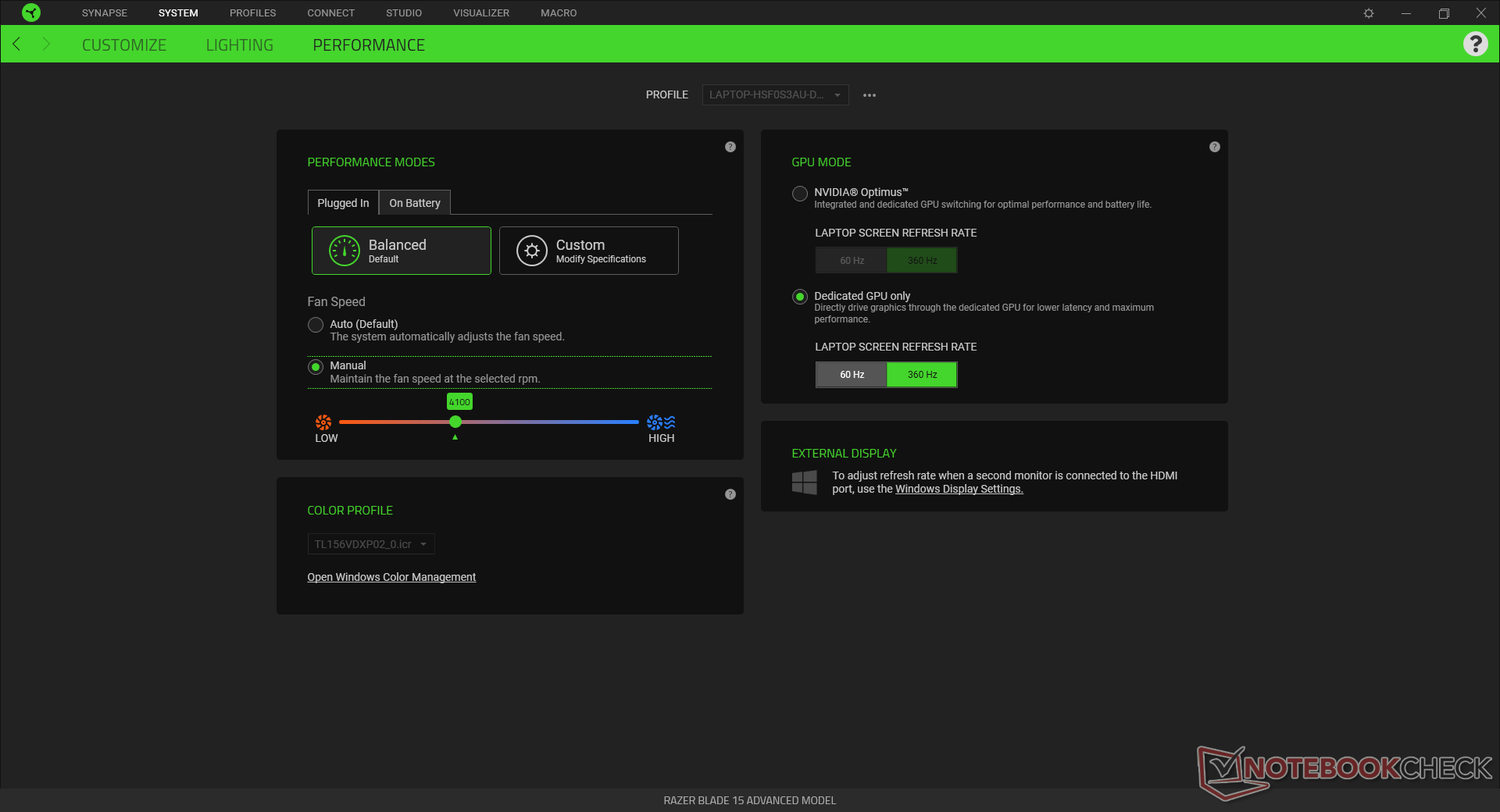The width and height of the screenshot is (1500, 812).
Task: Select Auto (Default) fan speed
Action: pos(316,325)
